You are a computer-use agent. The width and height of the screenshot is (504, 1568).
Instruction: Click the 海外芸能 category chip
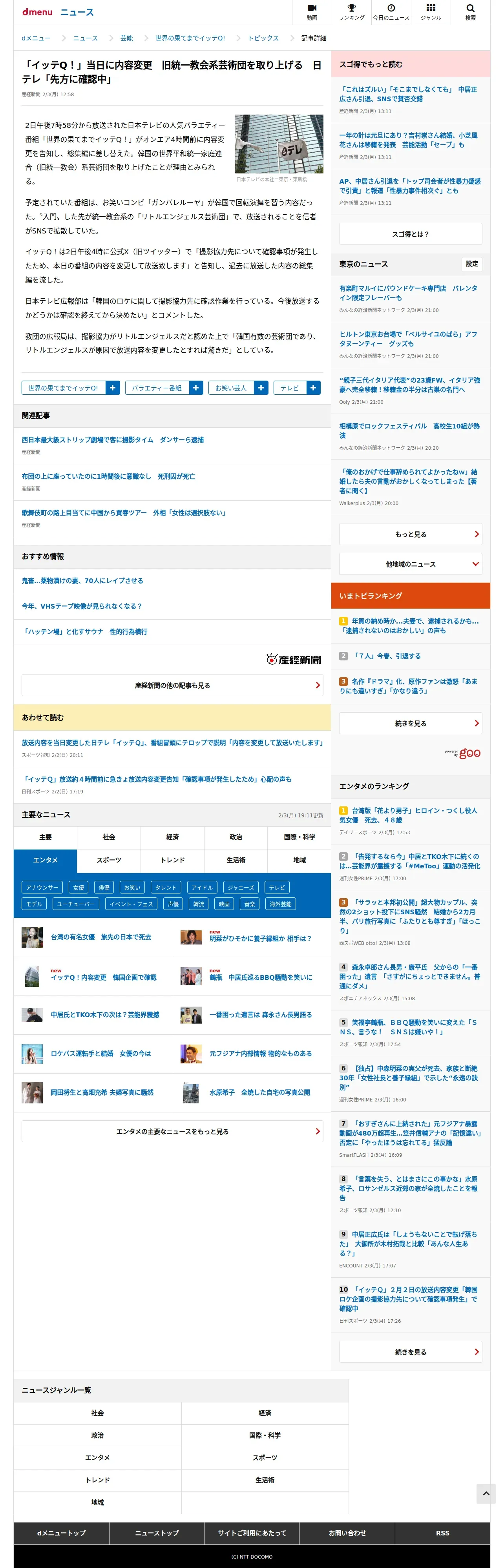coord(281,904)
